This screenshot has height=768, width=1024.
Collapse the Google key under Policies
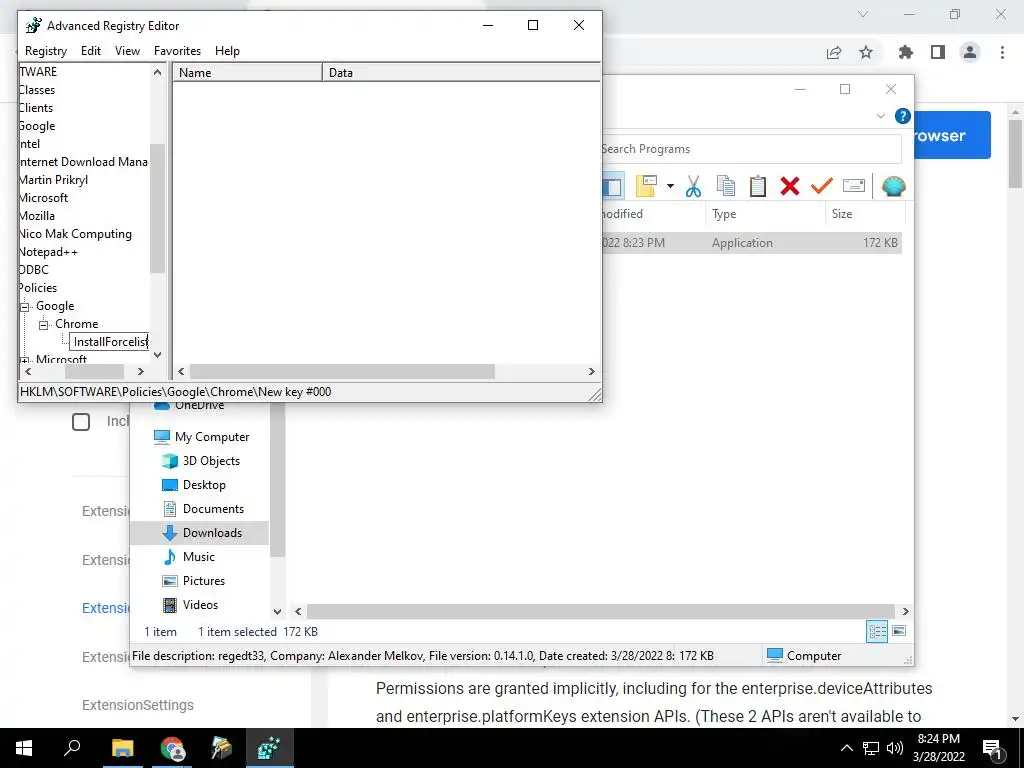(x=25, y=306)
